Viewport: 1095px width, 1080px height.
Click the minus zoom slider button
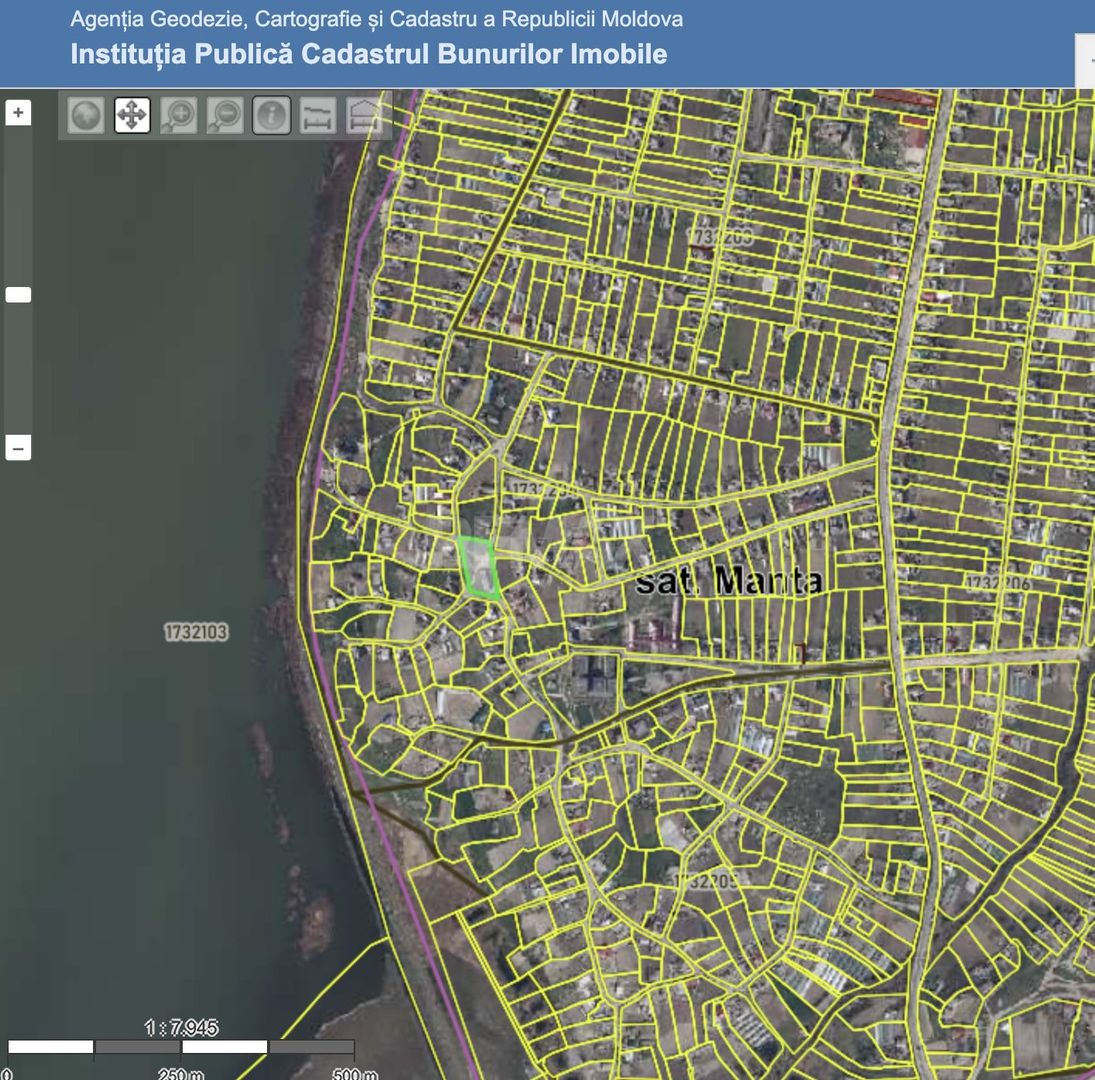click(x=18, y=447)
